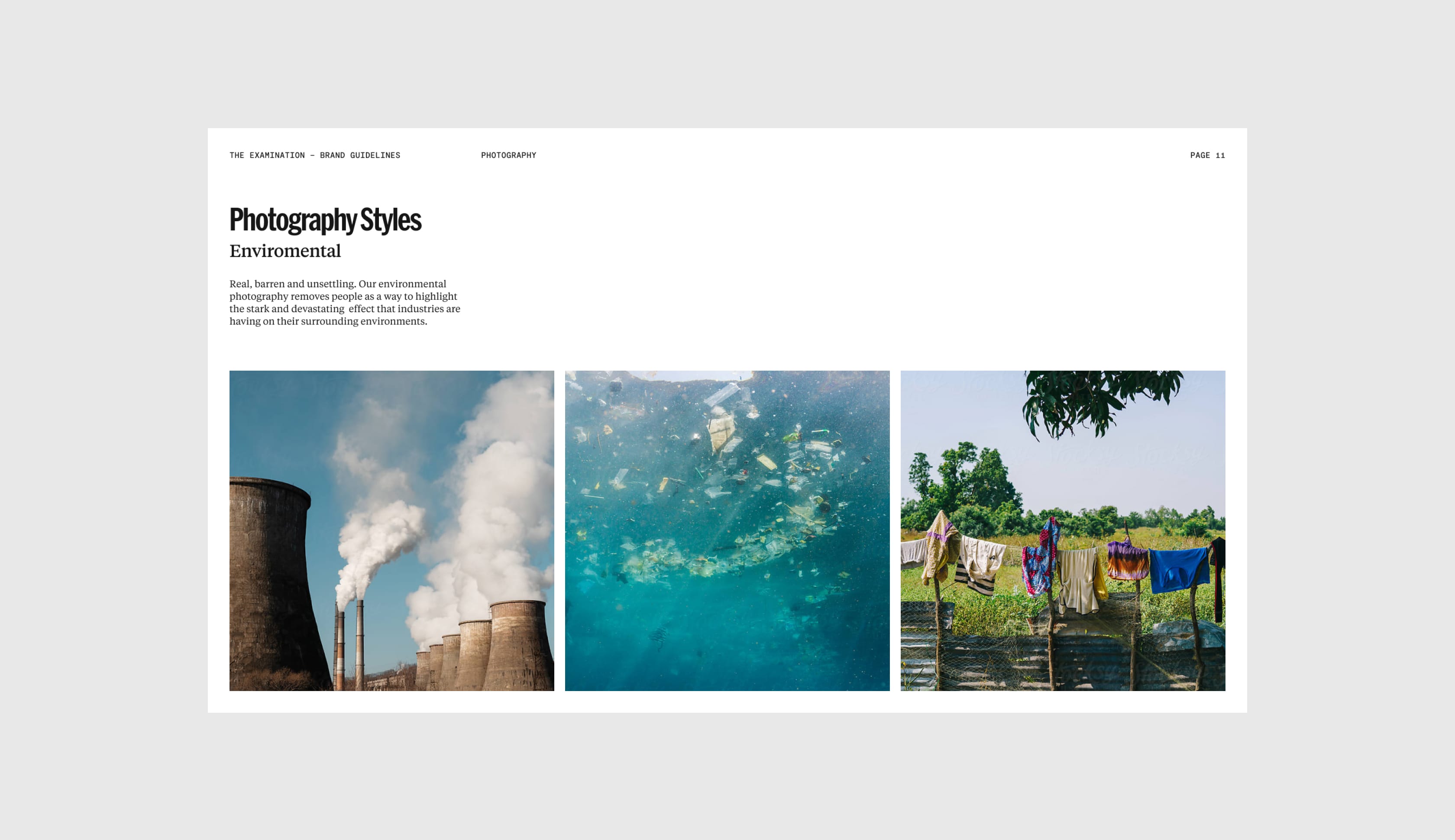Open the cooling towers smoke photo

click(392, 531)
